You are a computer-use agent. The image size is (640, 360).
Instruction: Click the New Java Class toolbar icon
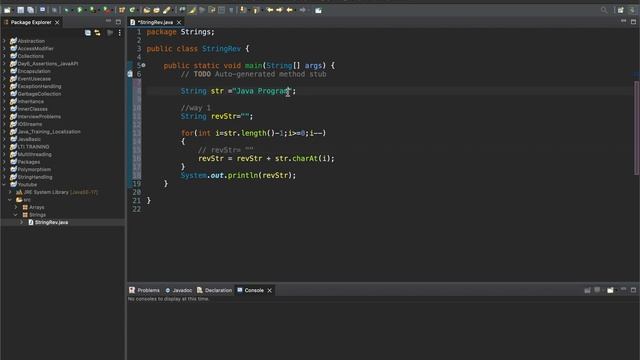[x=132, y=10]
